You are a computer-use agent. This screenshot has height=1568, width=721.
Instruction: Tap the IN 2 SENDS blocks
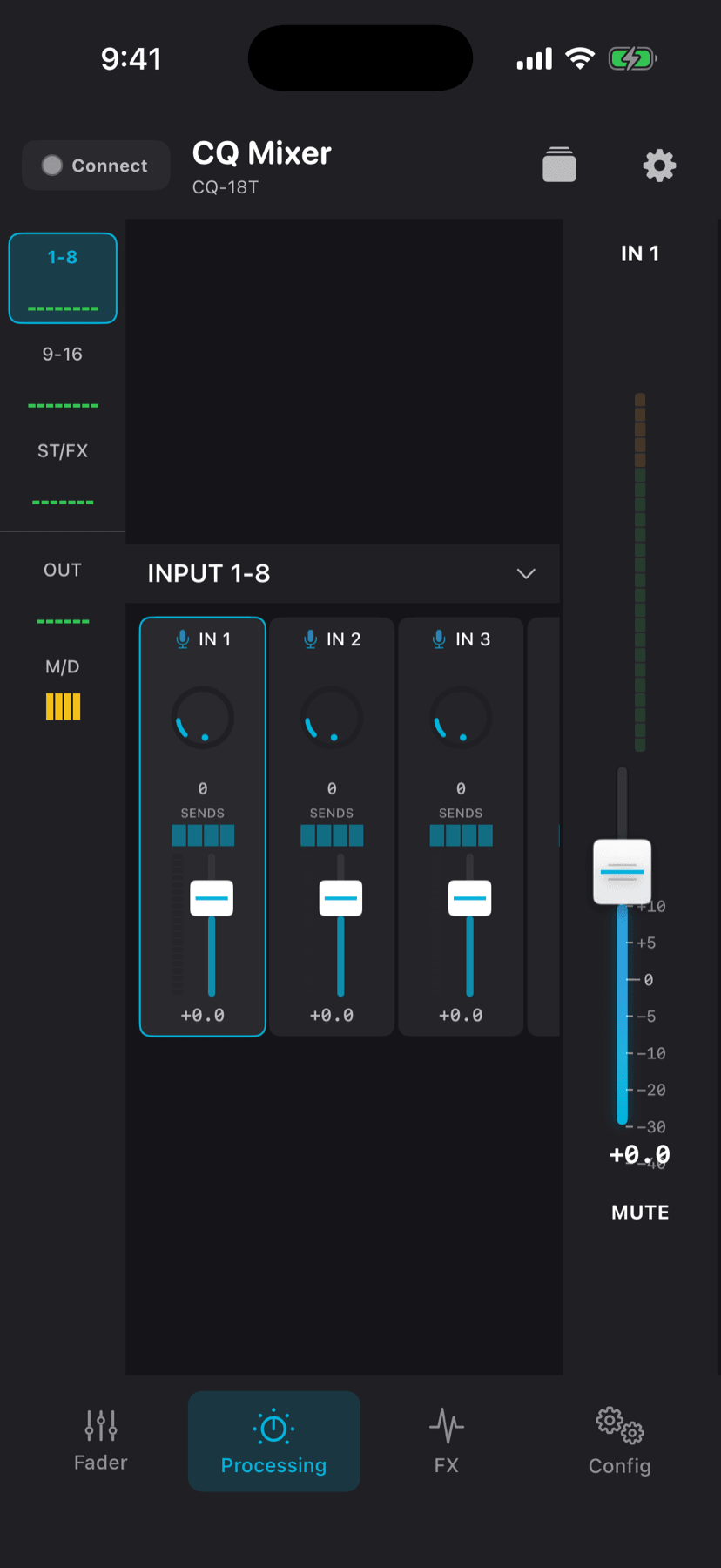(332, 835)
